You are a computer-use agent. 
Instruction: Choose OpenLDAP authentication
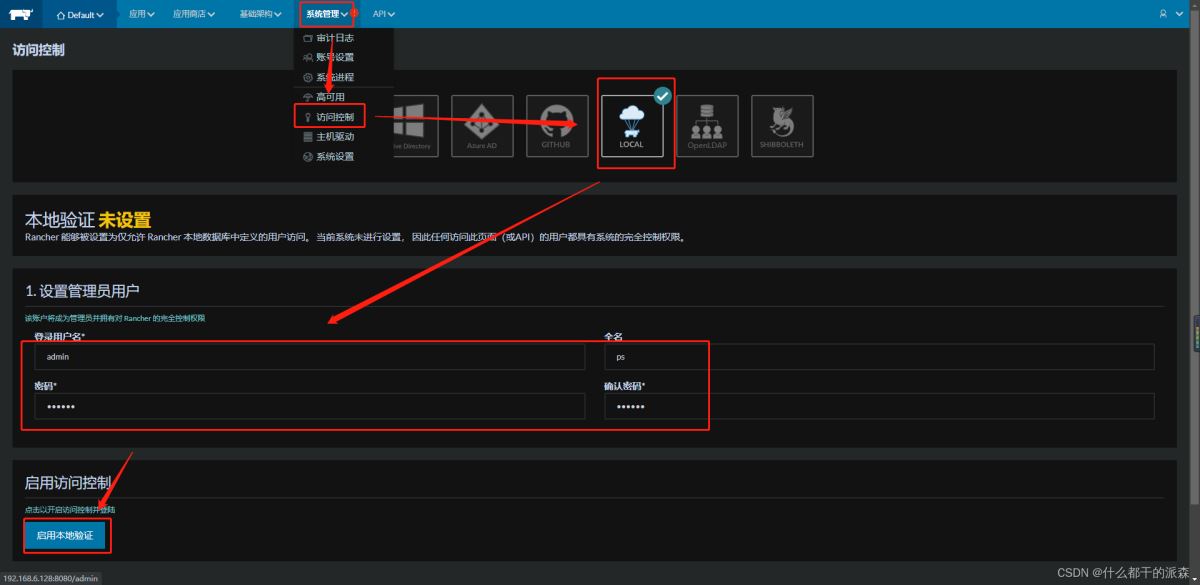[x=707, y=126]
